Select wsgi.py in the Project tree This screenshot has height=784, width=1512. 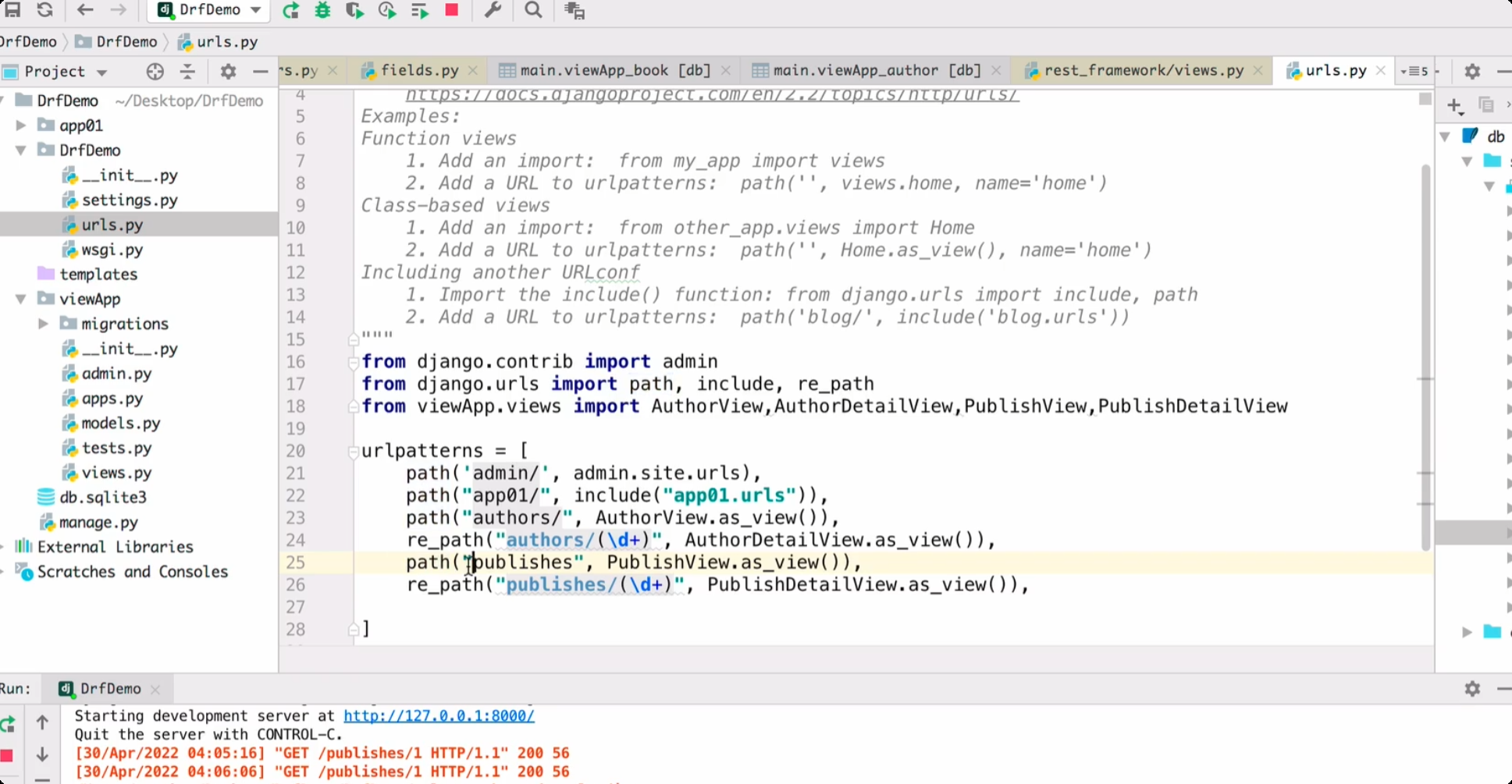pyautogui.click(x=112, y=250)
